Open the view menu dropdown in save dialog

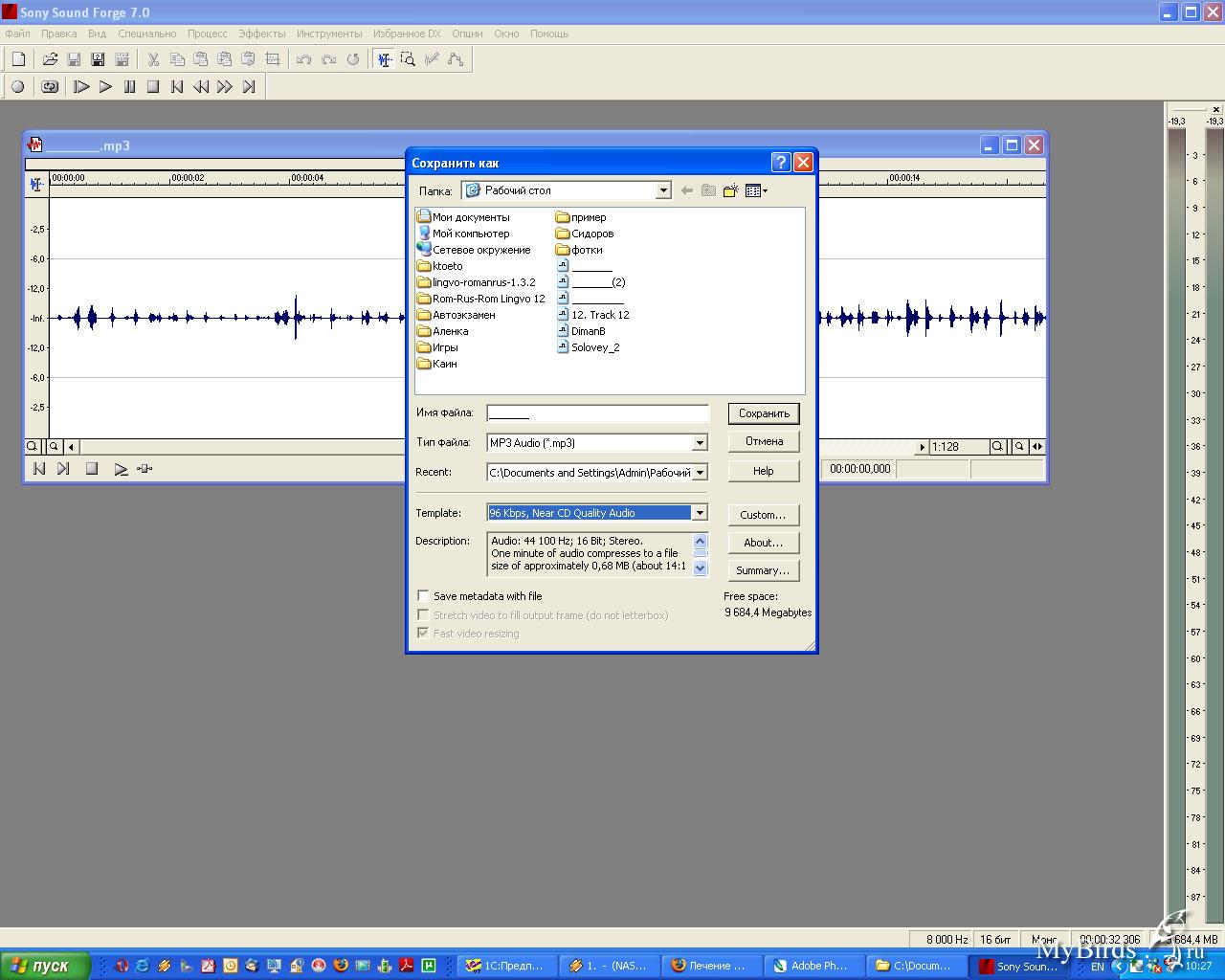pyautogui.click(x=756, y=190)
